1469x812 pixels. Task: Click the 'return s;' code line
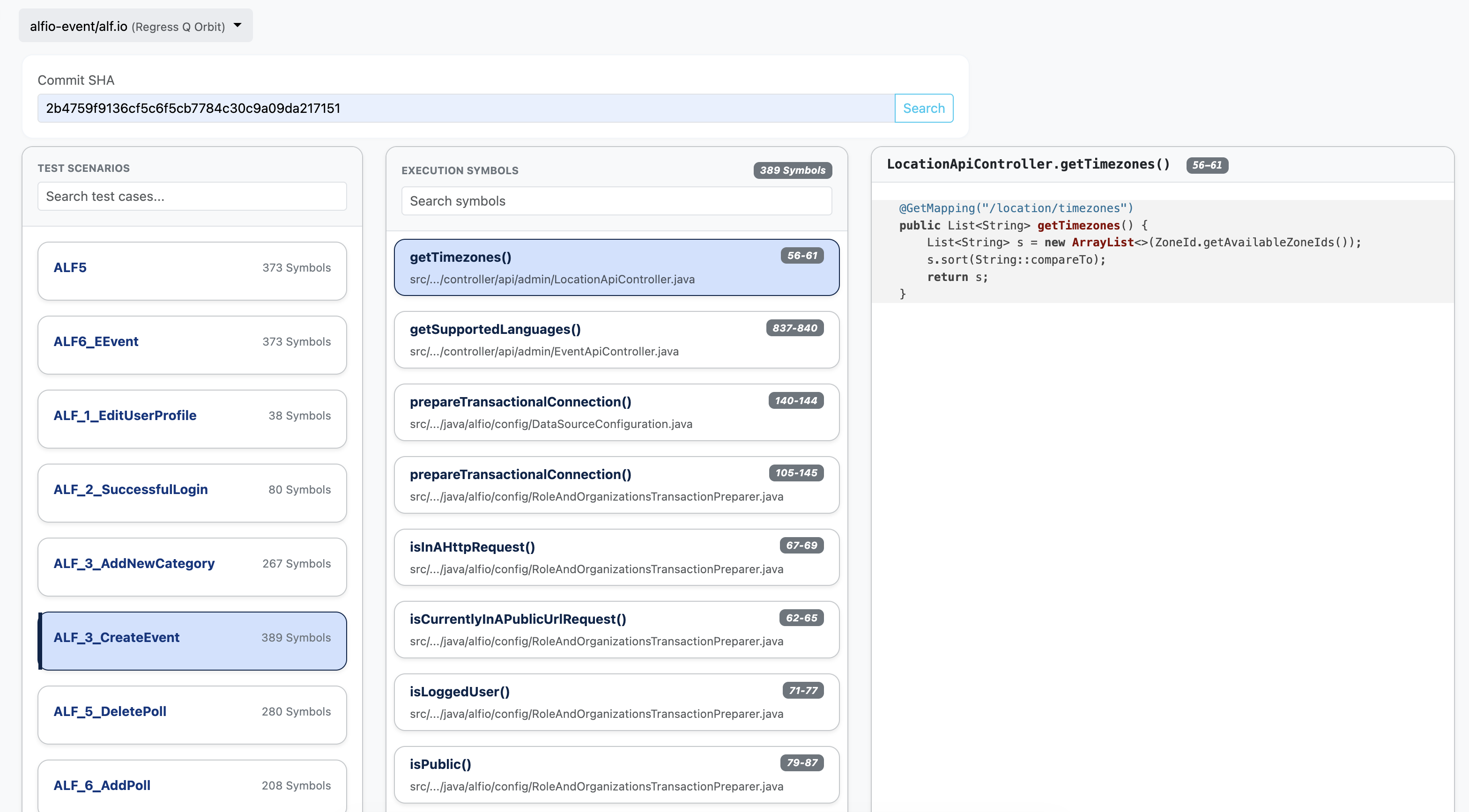point(957,277)
